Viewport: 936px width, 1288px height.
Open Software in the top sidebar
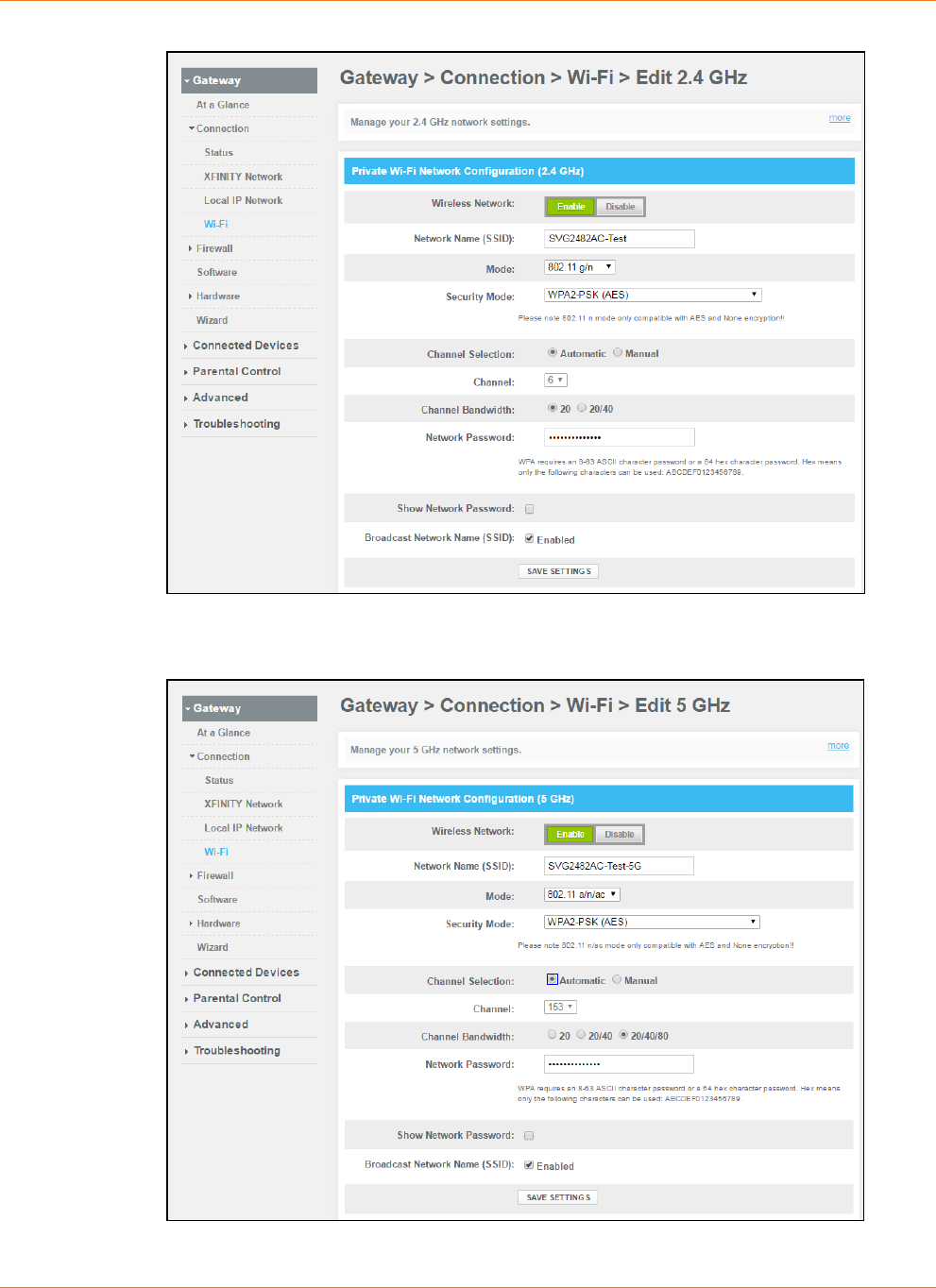click(217, 273)
